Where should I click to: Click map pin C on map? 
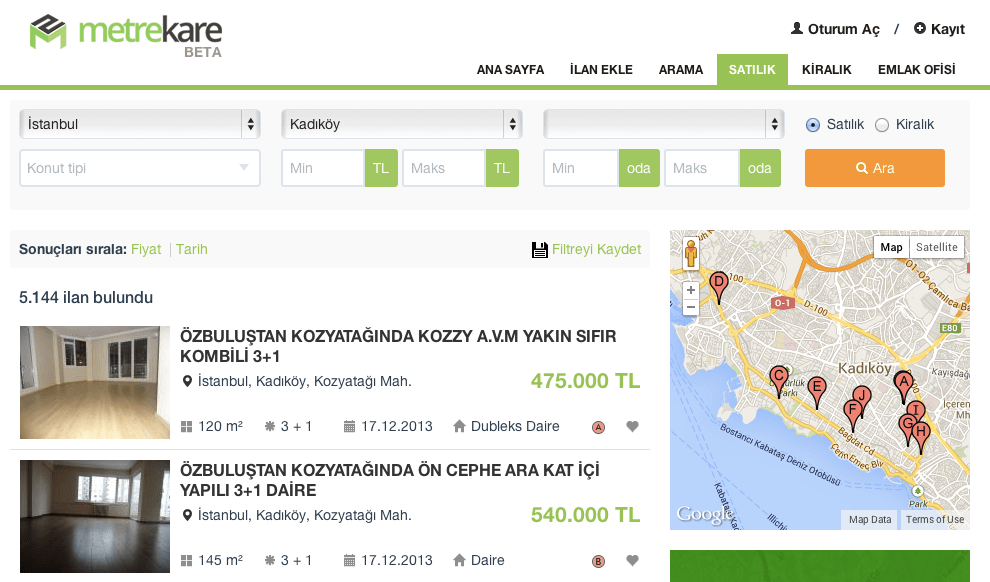tap(778, 378)
